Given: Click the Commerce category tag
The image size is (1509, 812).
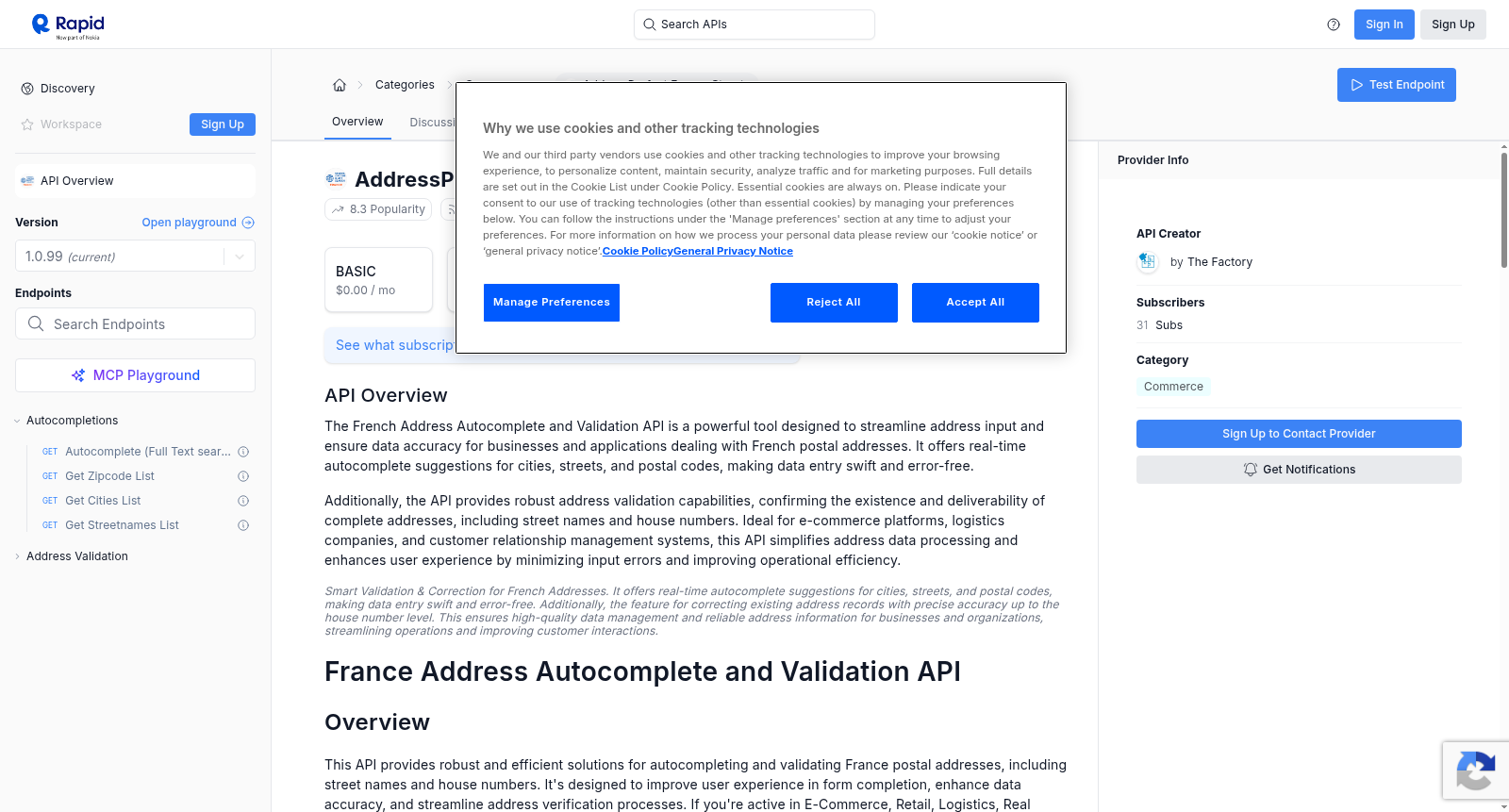Looking at the screenshot, I should tap(1173, 387).
